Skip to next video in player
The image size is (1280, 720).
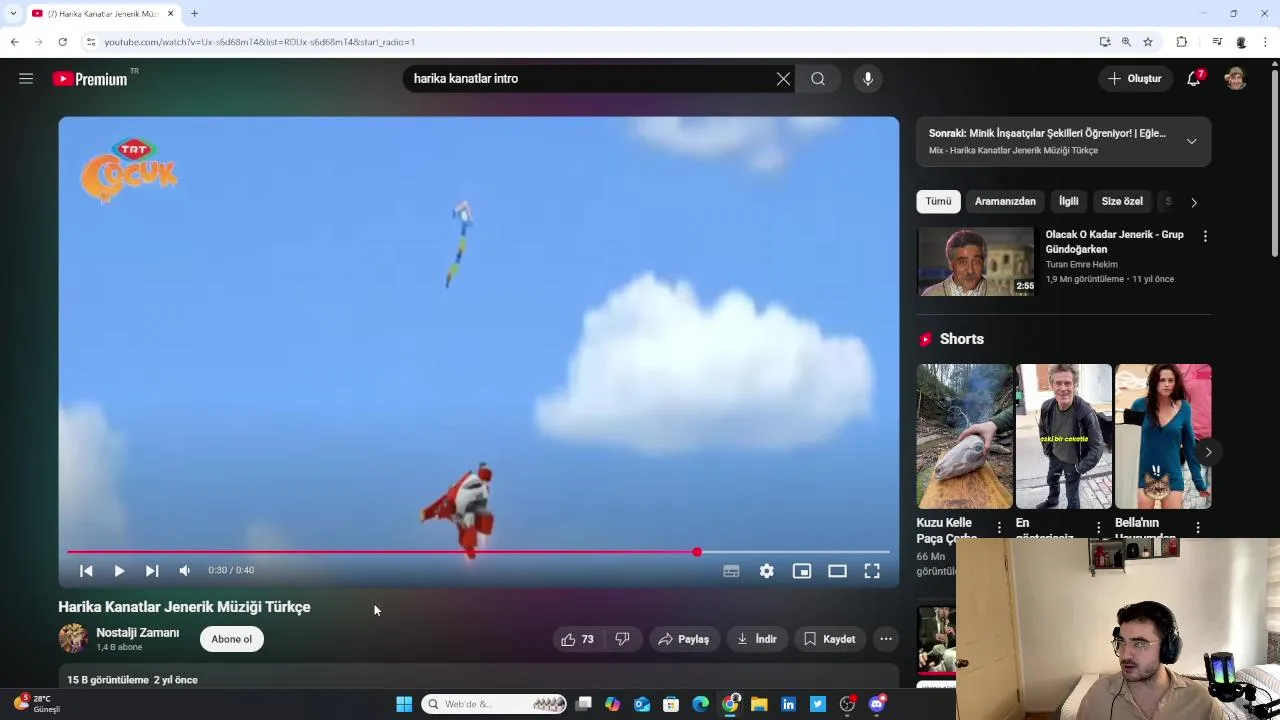coord(152,571)
